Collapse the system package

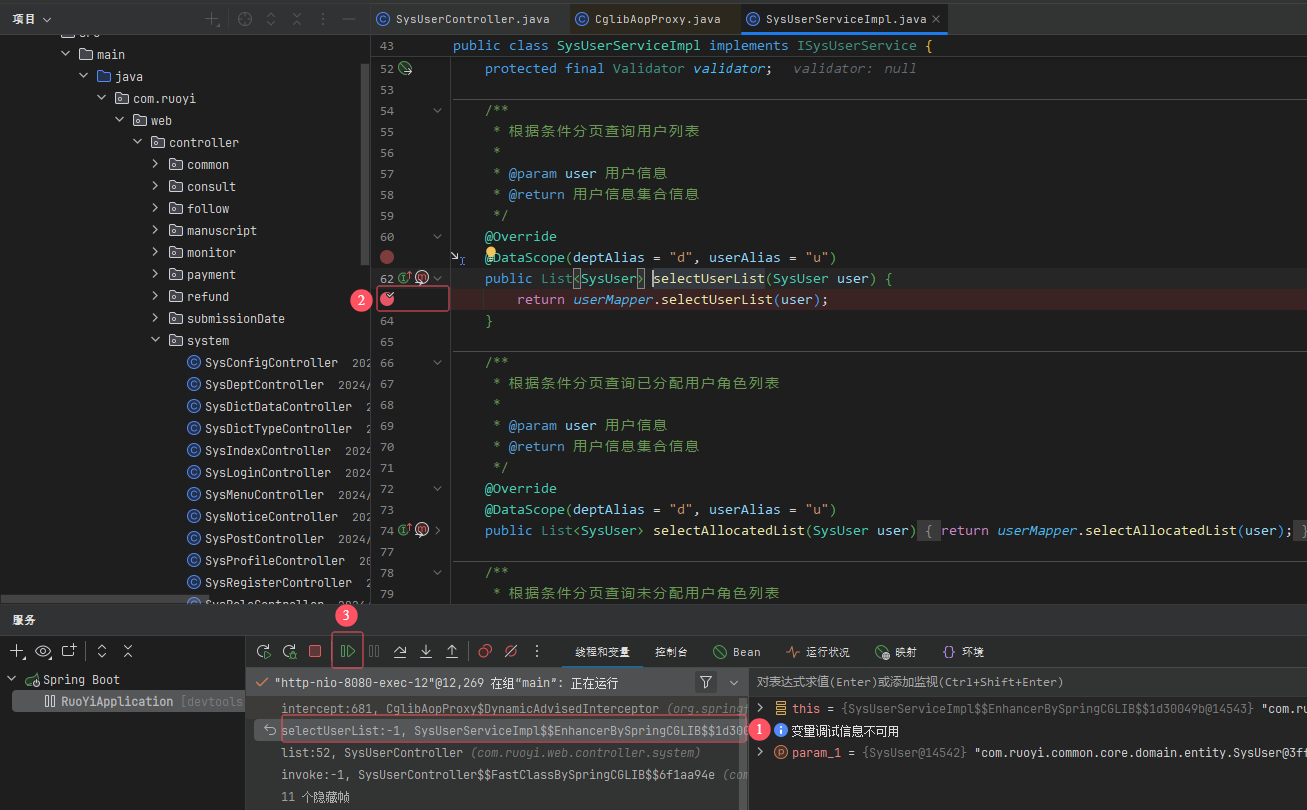tap(156, 340)
